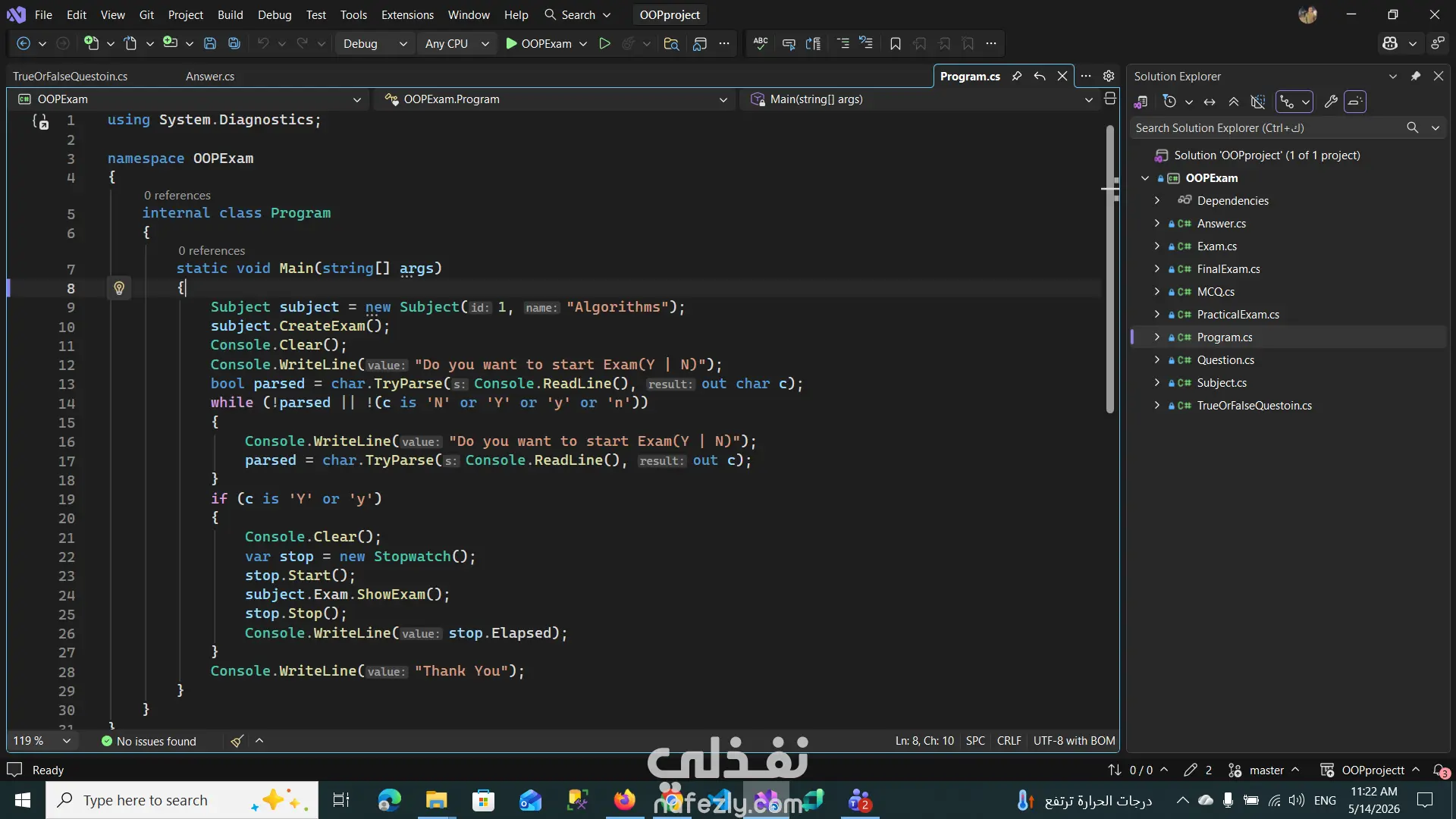Expand the Subject.cs tree node

click(x=1157, y=382)
